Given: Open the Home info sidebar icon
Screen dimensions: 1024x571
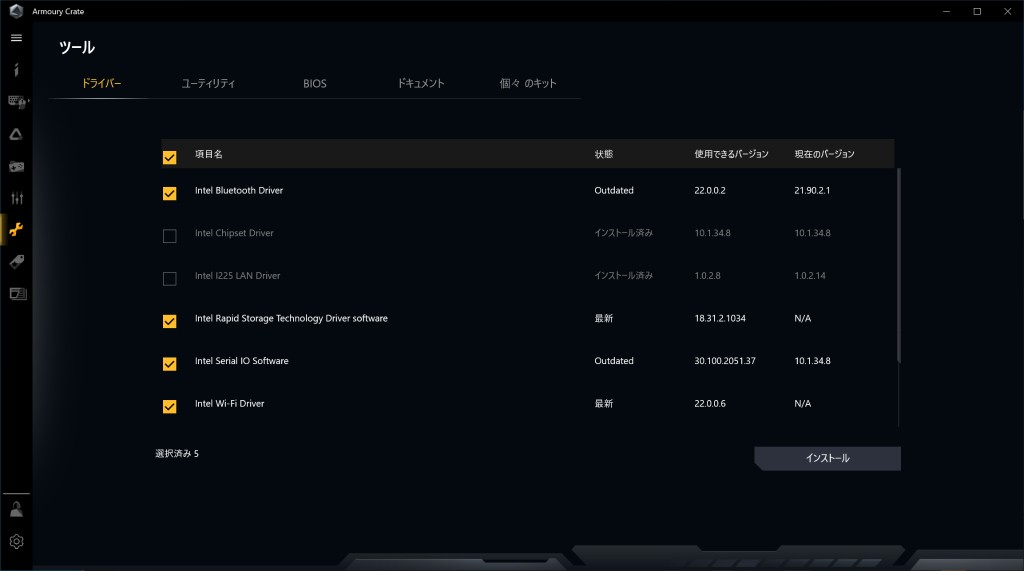Looking at the screenshot, I should click(x=16, y=69).
